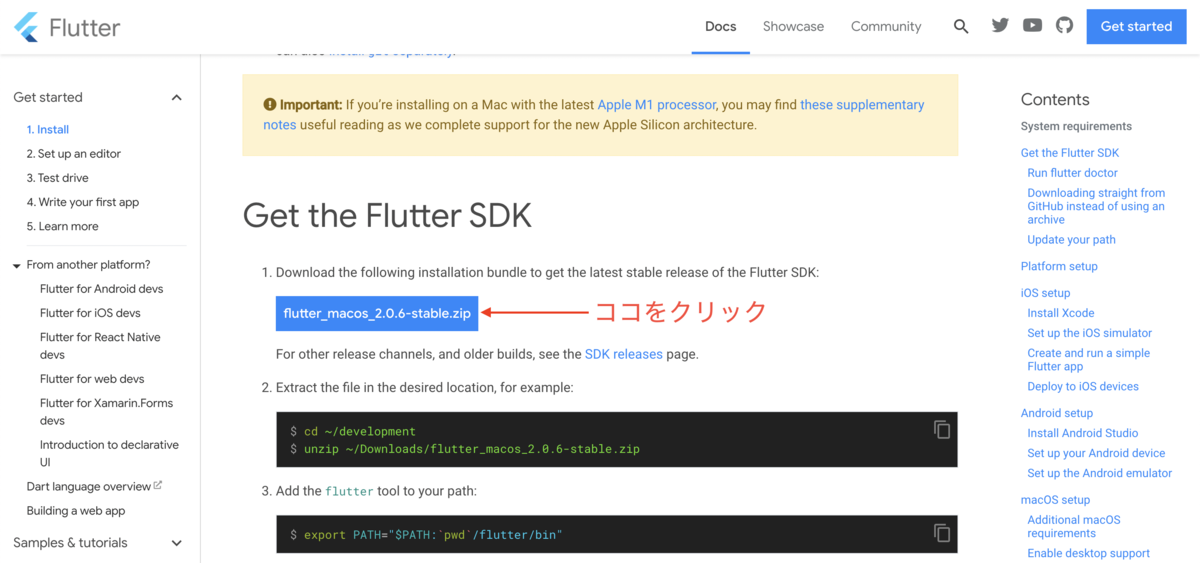The width and height of the screenshot is (1200, 563).
Task: Open Flutter for web devs
Action: pos(92,379)
